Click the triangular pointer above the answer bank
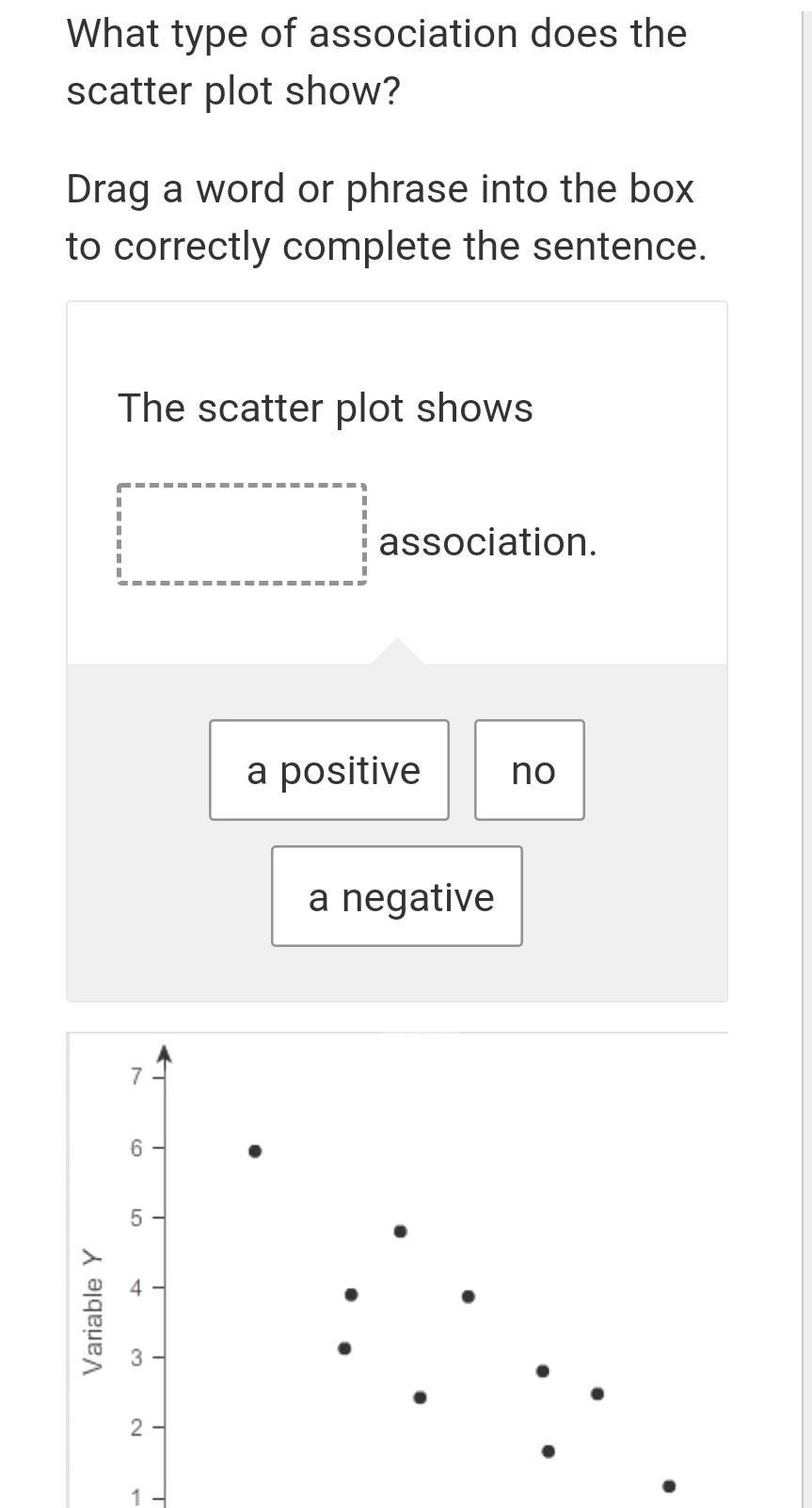 pos(397,650)
